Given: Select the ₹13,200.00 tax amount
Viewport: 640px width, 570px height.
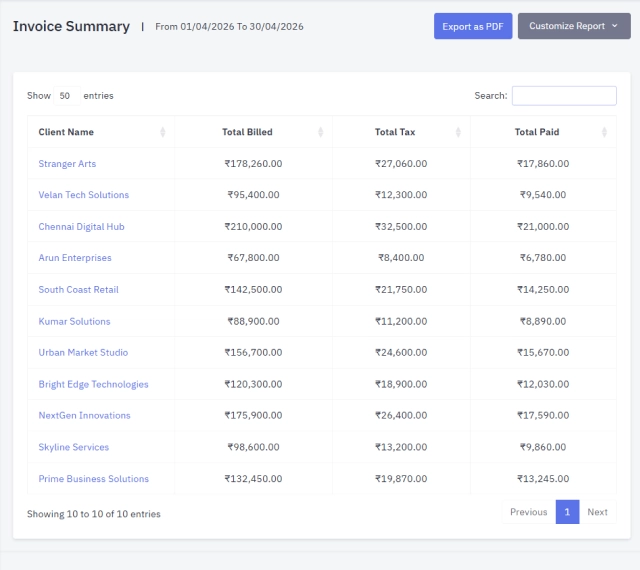Looking at the screenshot, I should (x=401, y=447).
